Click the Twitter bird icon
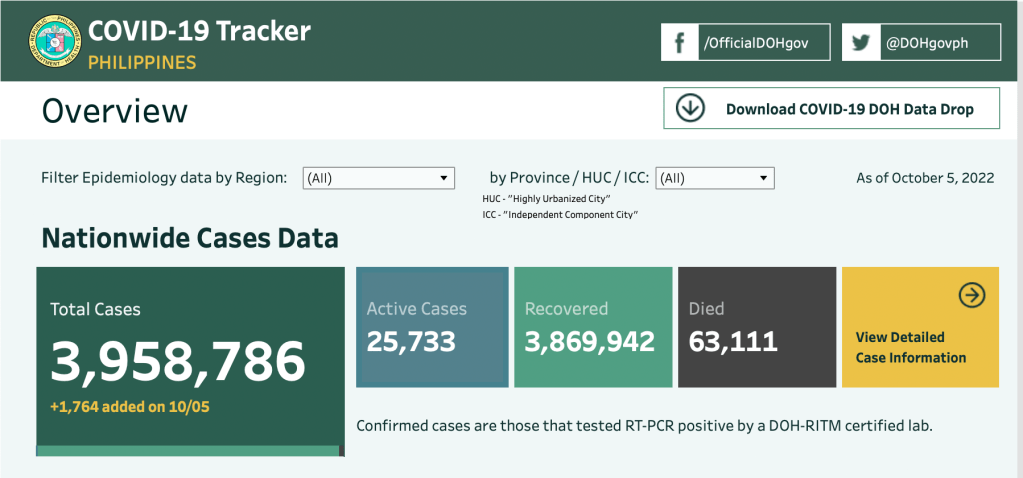1023x478 pixels. click(x=860, y=43)
